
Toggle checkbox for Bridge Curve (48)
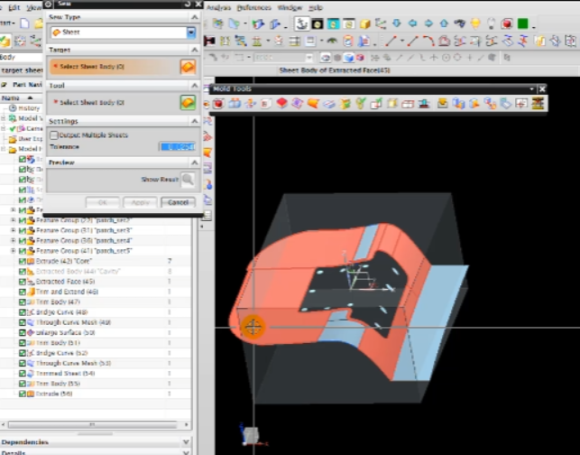click(x=22, y=312)
